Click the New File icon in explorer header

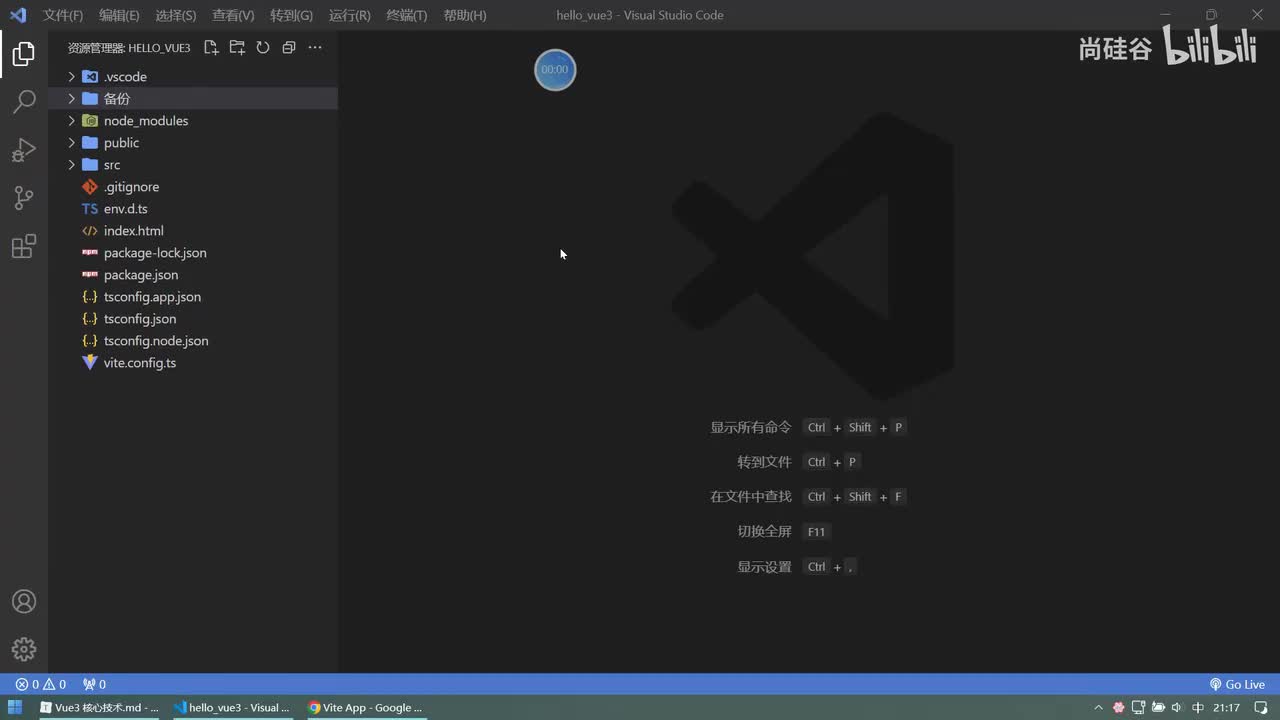tap(211, 47)
